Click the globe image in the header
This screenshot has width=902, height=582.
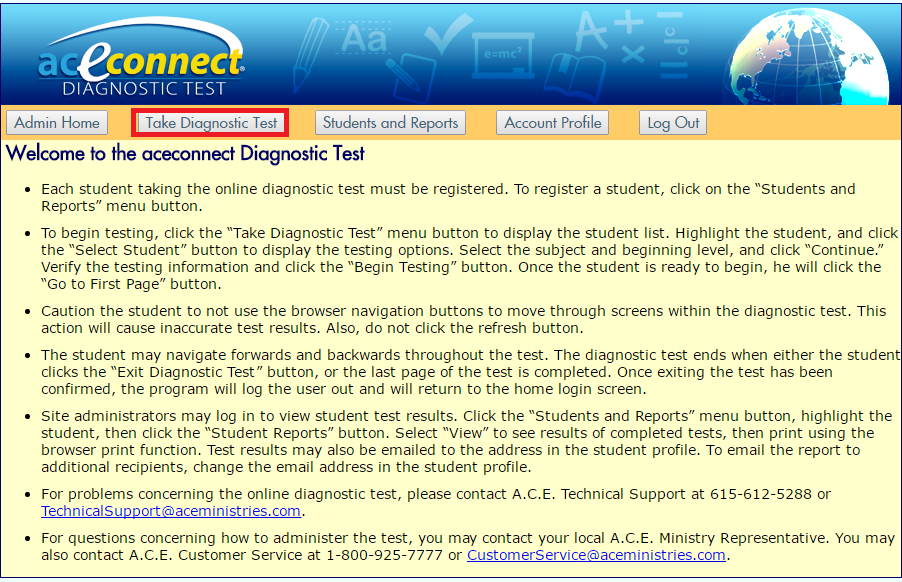[x=810, y=57]
